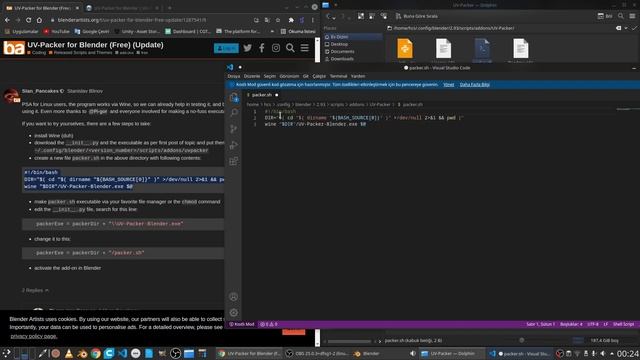Viewport: 640px width, 360px height.
Task: Open Run and Debug view in VS Code
Action: [233, 145]
